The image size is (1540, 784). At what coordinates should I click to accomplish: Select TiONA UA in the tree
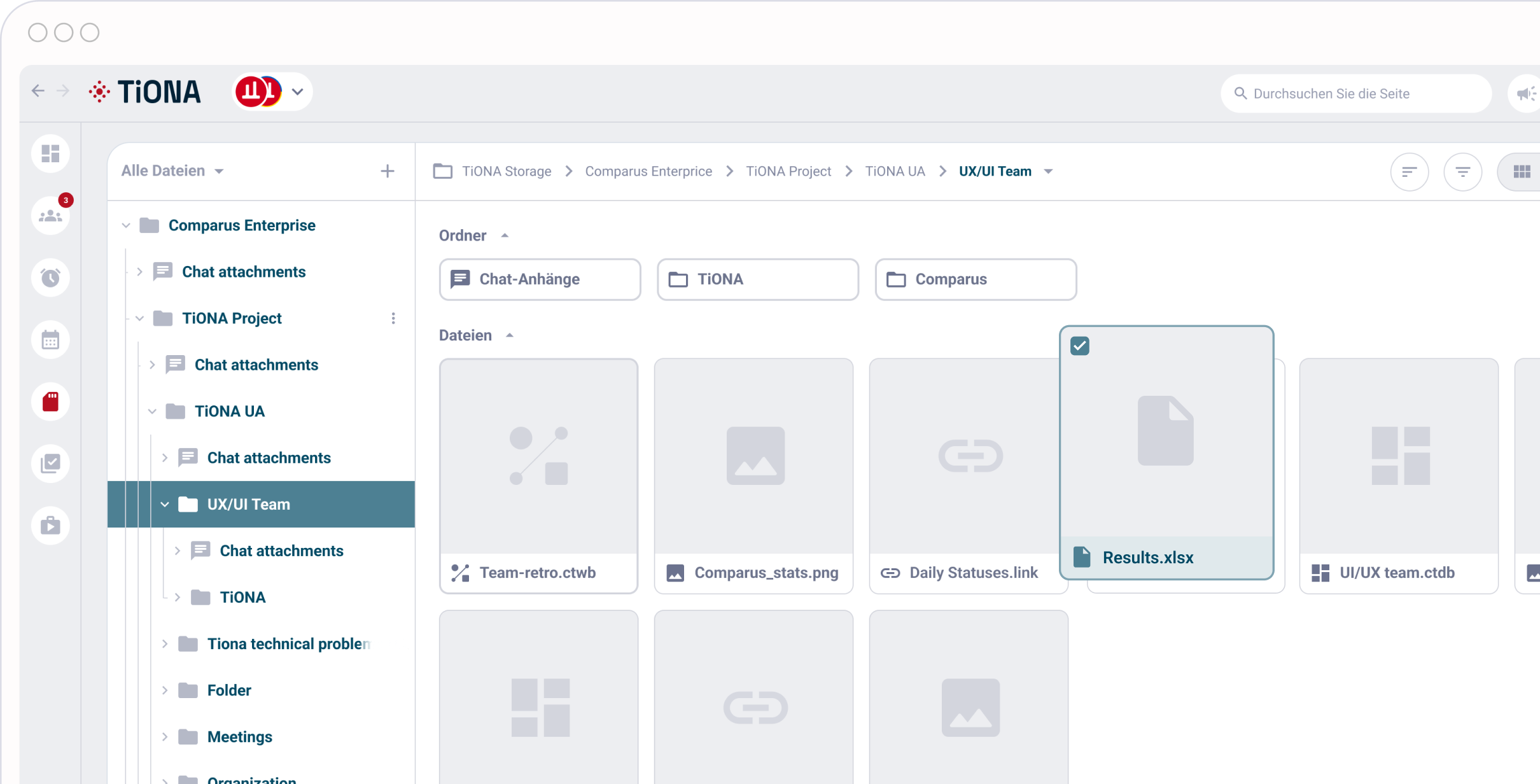pos(230,411)
